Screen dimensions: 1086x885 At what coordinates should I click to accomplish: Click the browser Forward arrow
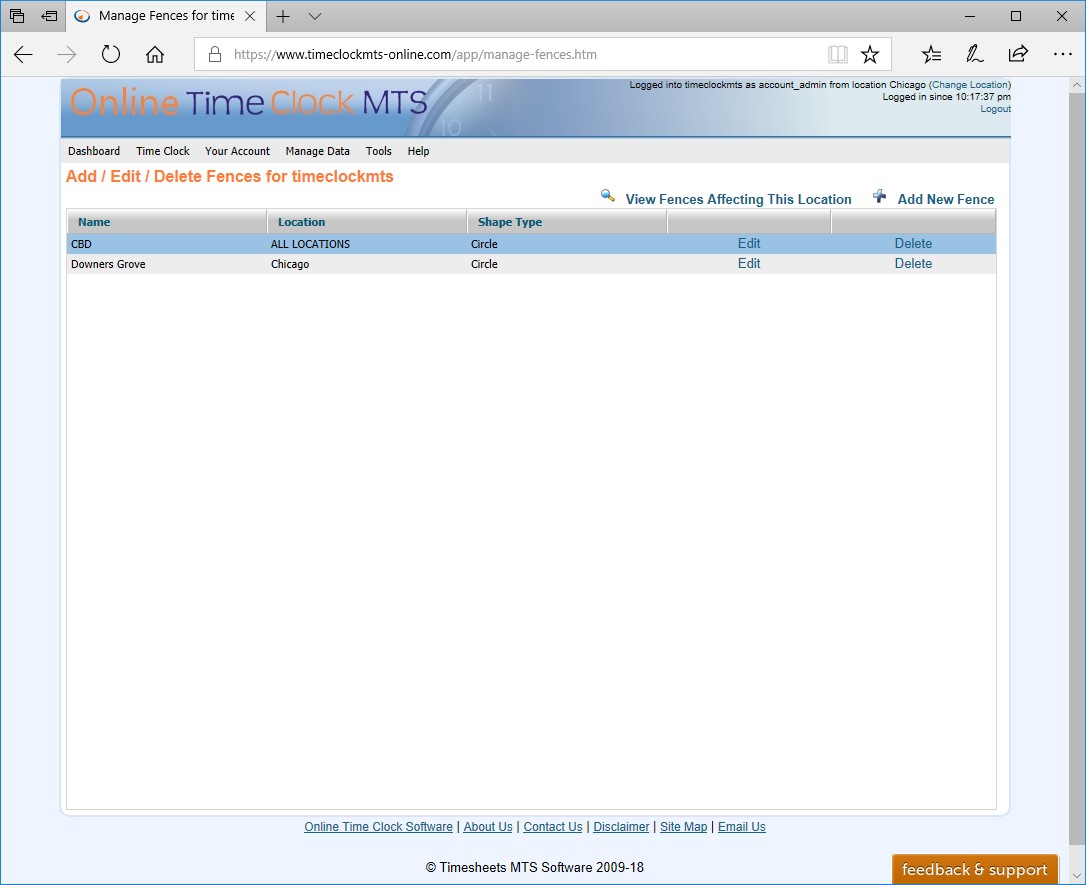66,55
